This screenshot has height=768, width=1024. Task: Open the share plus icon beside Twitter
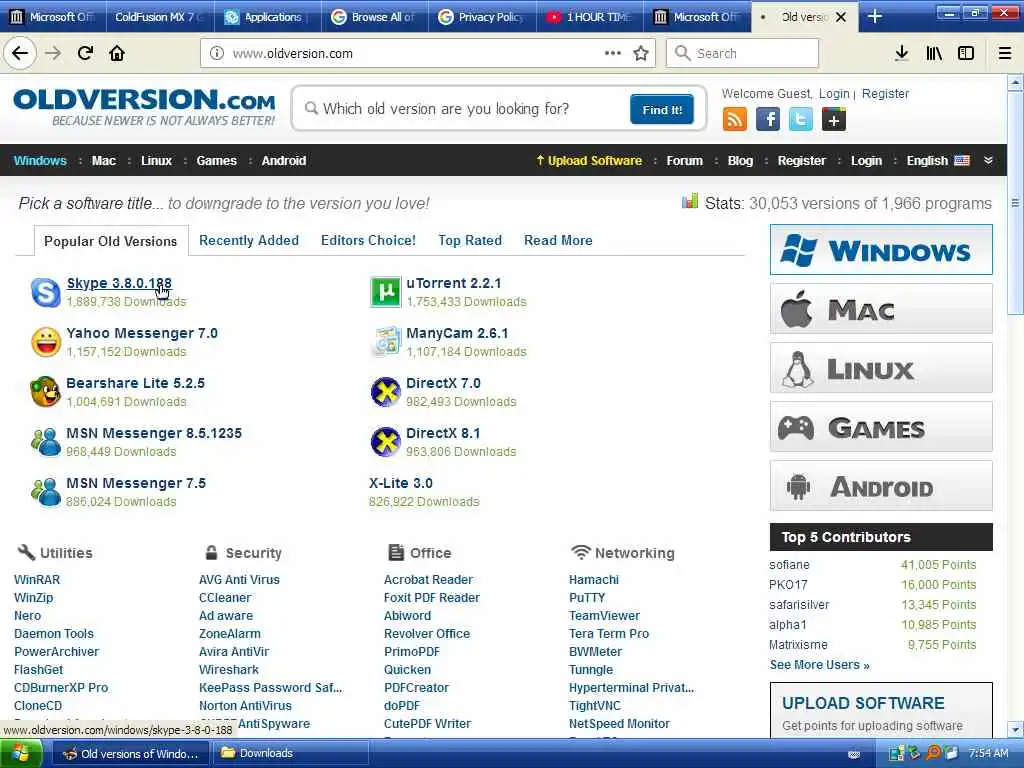click(833, 120)
